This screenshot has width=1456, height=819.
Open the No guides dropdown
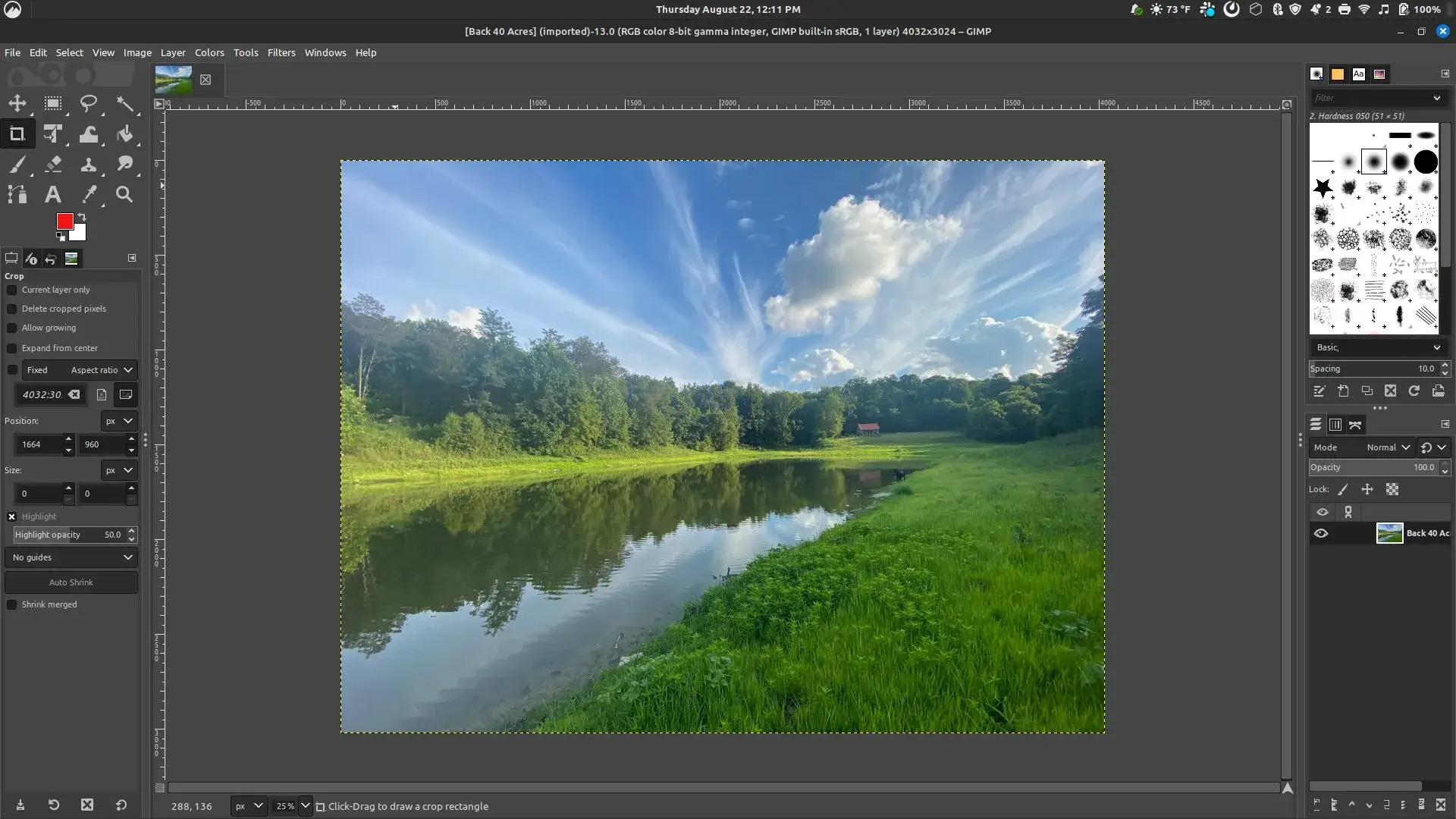(x=71, y=557)
